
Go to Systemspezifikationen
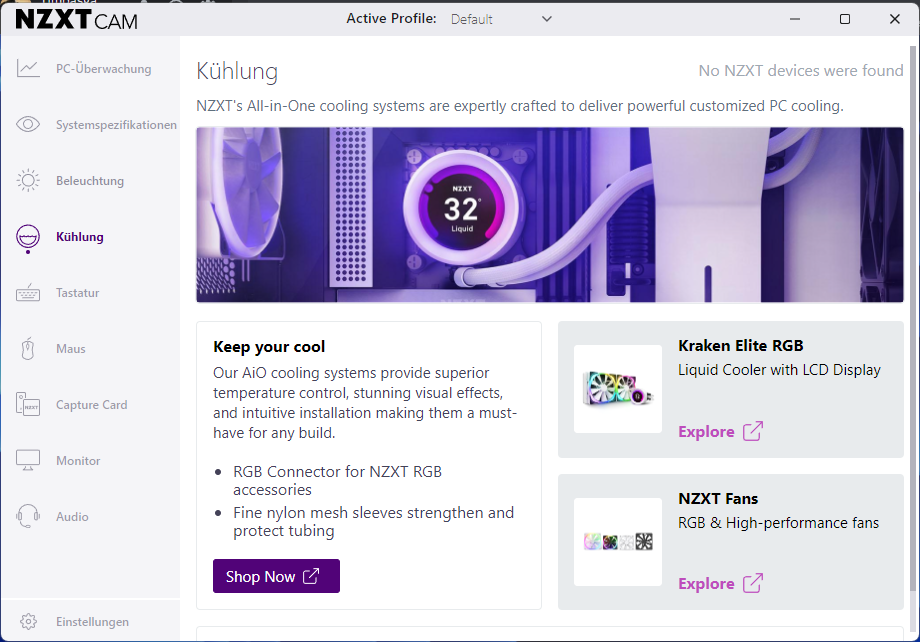[x=90, y=124]
